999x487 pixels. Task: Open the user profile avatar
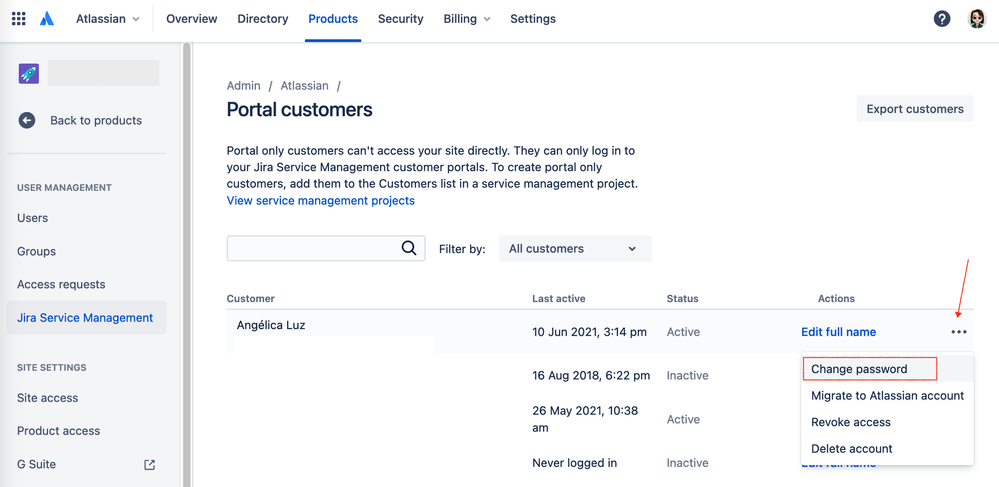[x=977, y=19]
